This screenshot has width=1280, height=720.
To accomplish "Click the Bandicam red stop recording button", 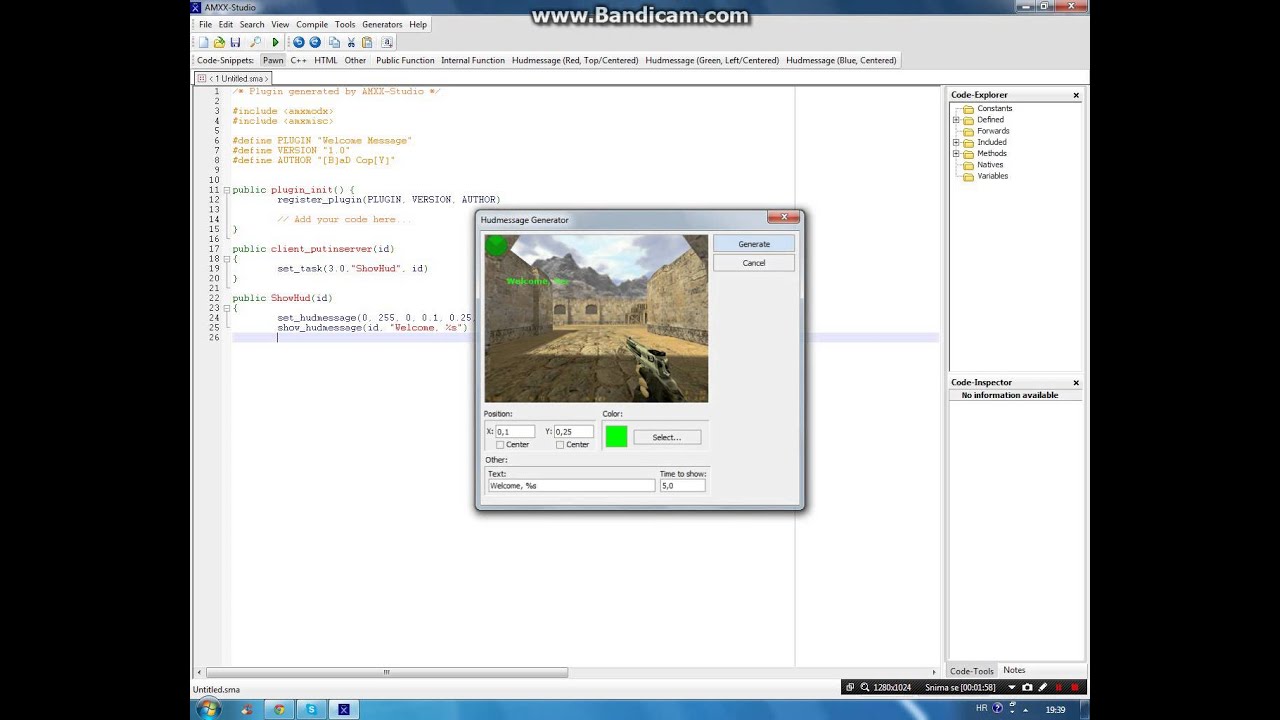I will click(1075, 687).
